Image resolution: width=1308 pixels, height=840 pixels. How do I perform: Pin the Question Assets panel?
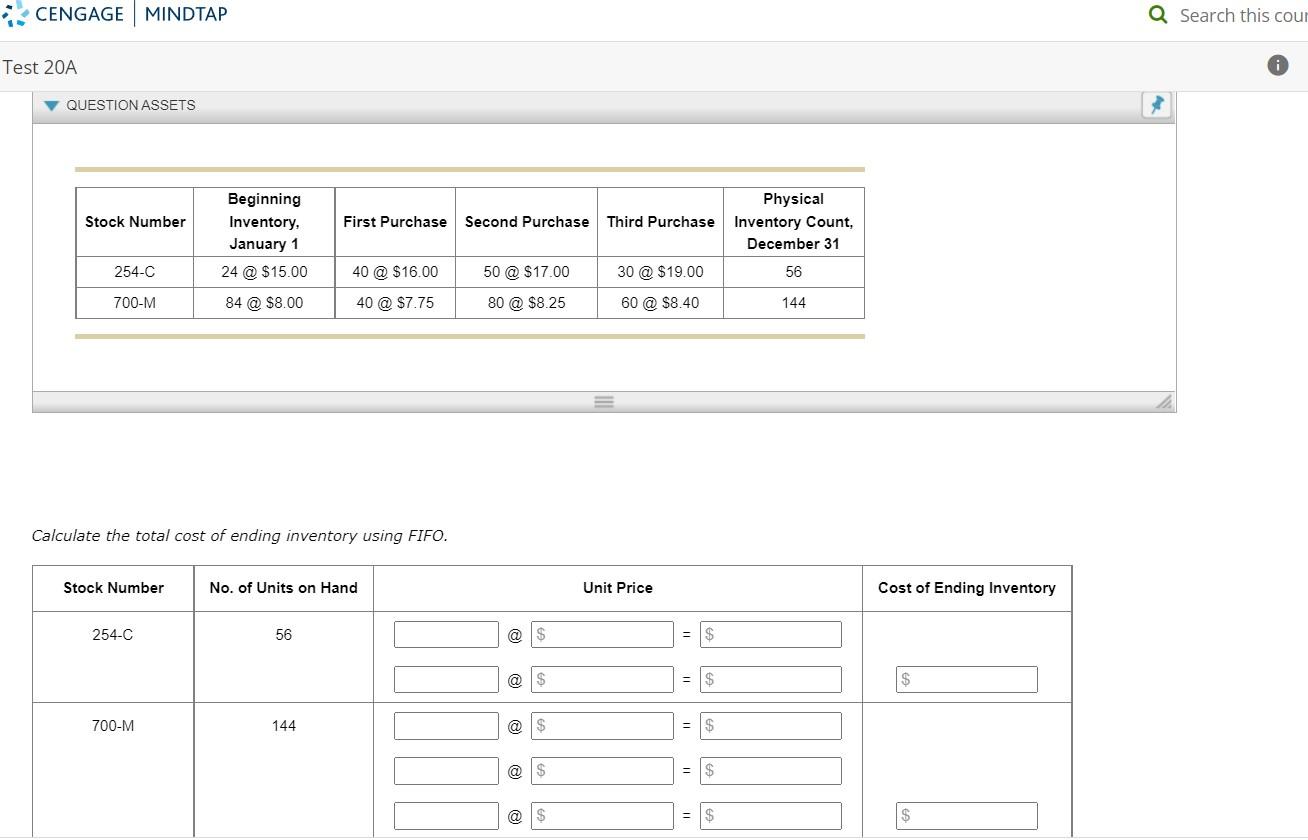coord(1156,104)
